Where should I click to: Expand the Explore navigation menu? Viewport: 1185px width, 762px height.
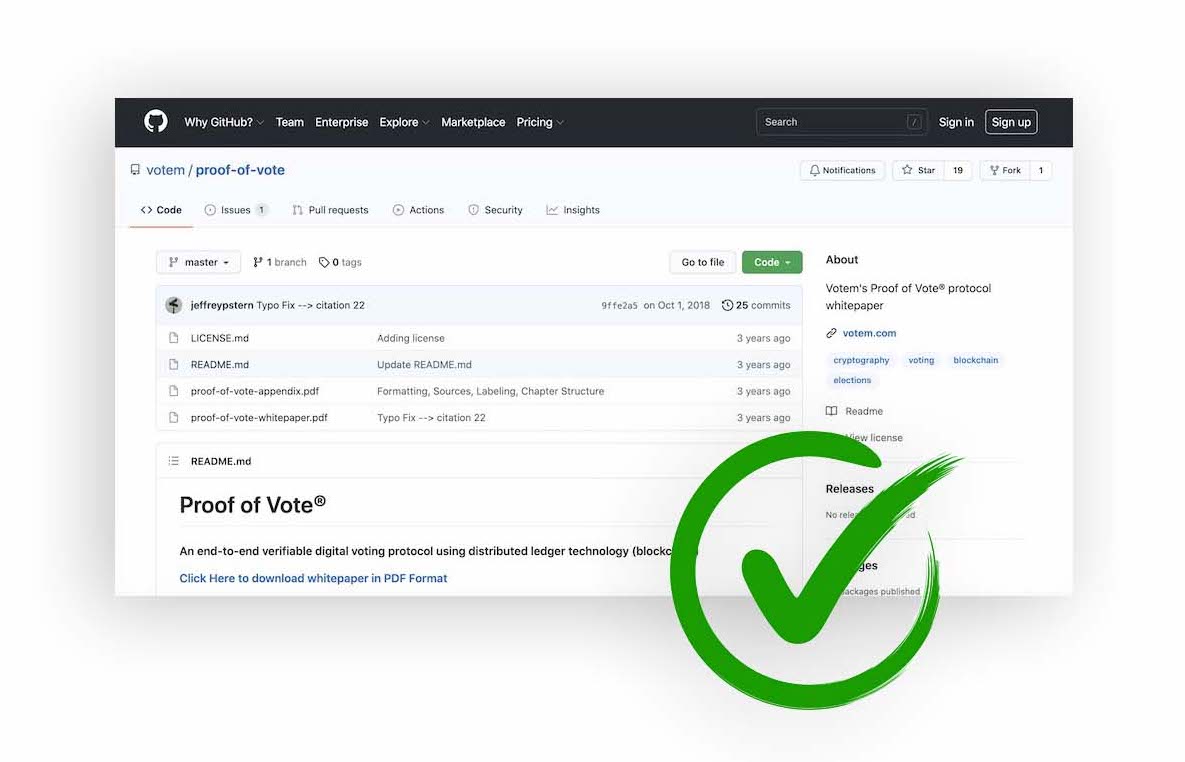[x=404, y=122]
